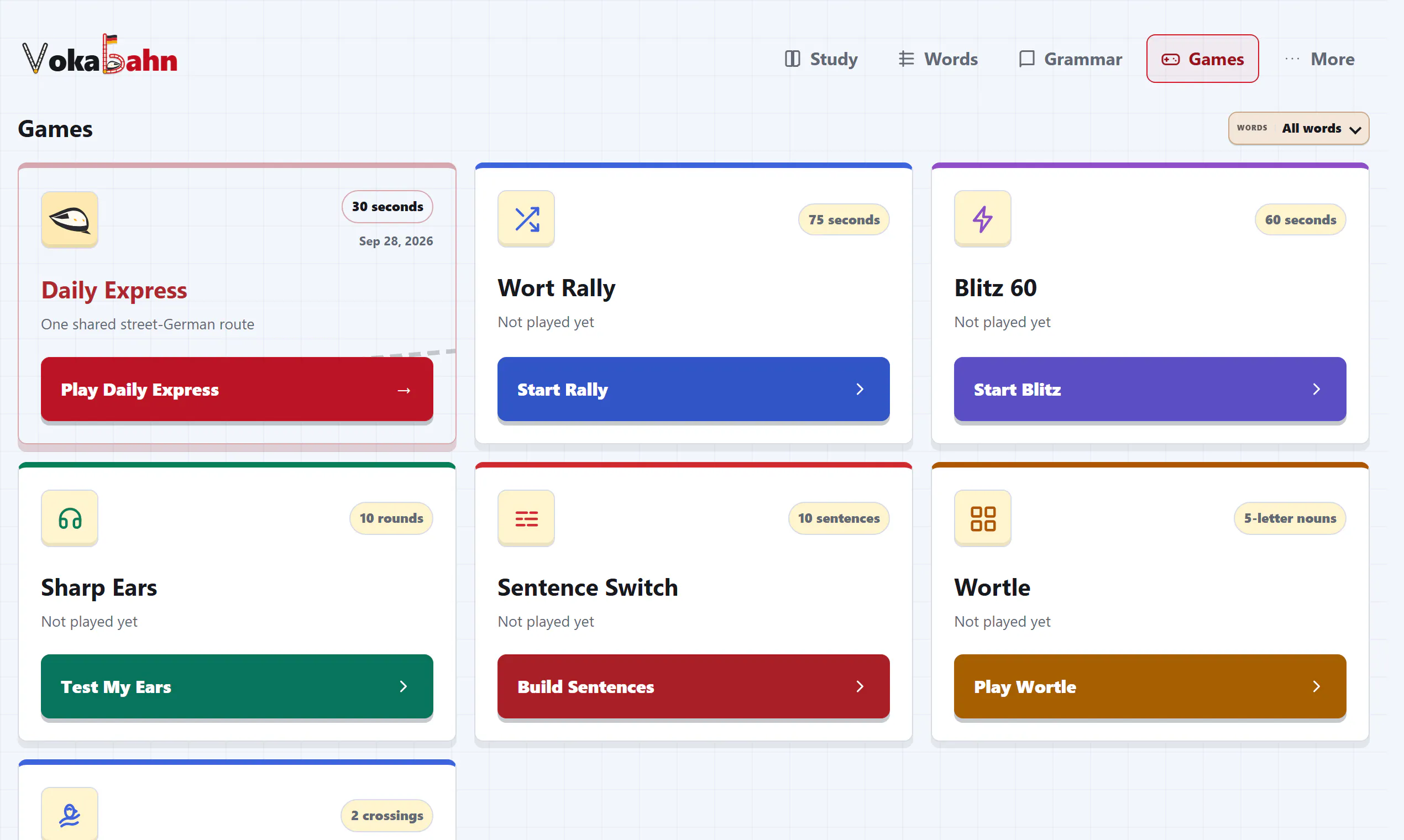Click Play Daily Express button

click(237, 390)
